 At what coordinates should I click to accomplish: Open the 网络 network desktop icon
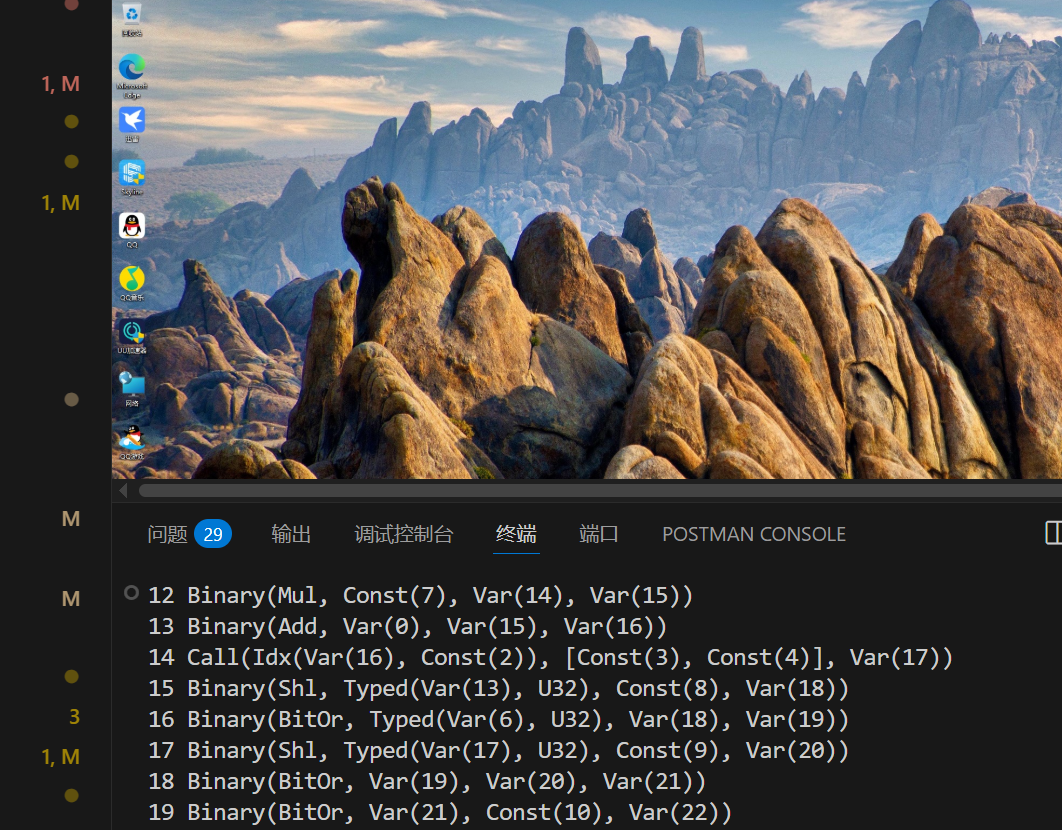[131, 386]
